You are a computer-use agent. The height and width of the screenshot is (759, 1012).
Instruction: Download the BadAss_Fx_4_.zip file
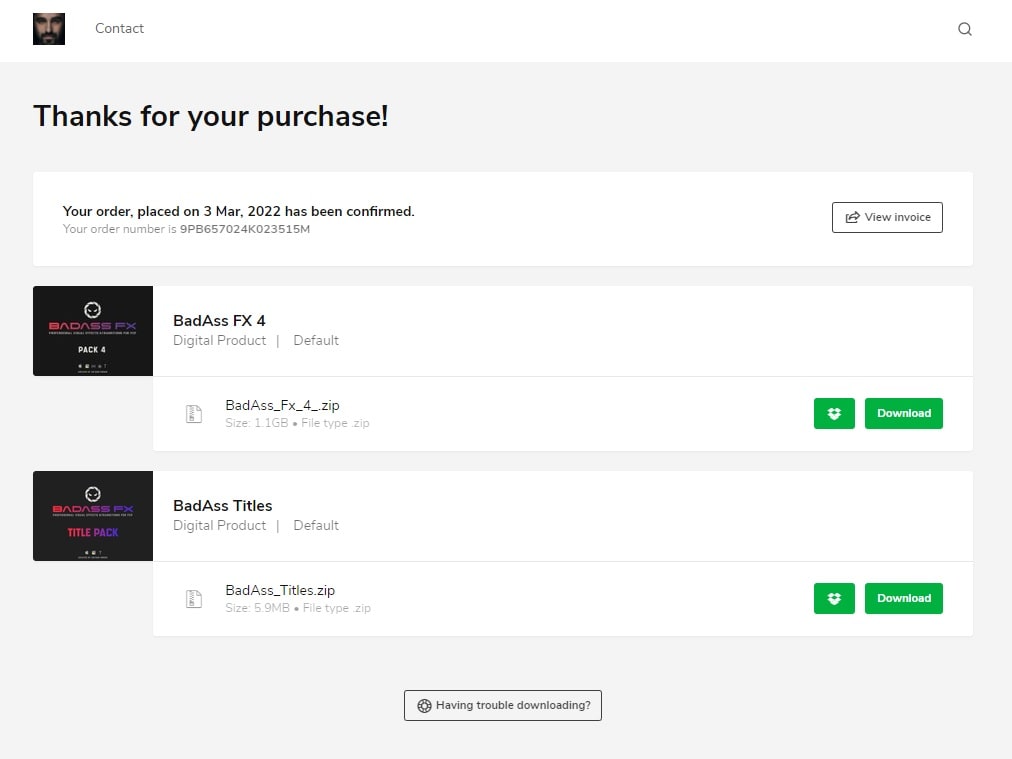click(904, 414)
